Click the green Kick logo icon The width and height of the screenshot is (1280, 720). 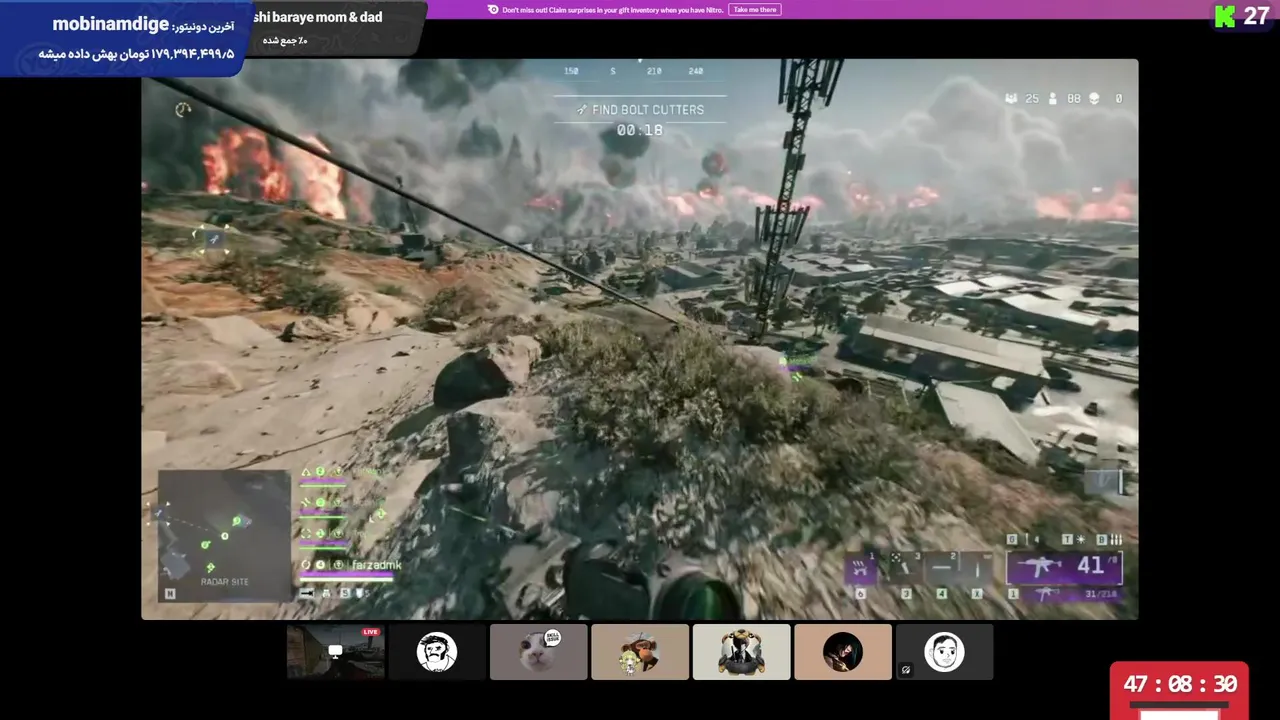pos(1225,16)
